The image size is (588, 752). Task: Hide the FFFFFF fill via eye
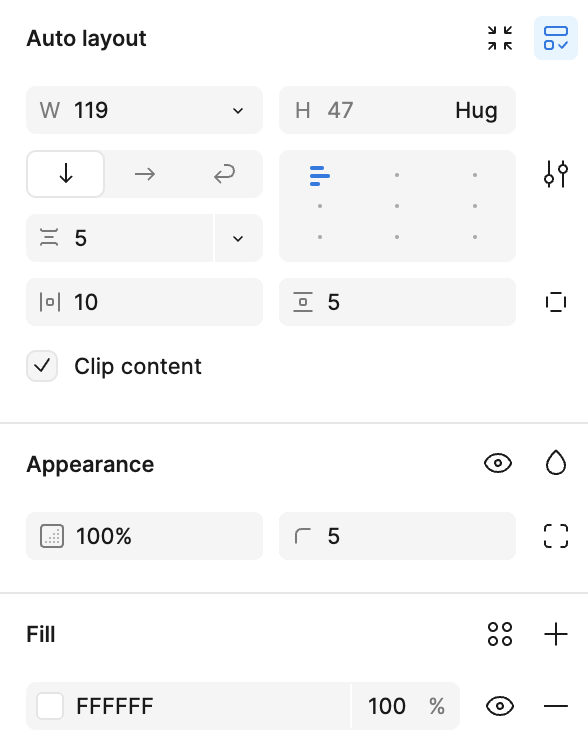pos(500,706)
